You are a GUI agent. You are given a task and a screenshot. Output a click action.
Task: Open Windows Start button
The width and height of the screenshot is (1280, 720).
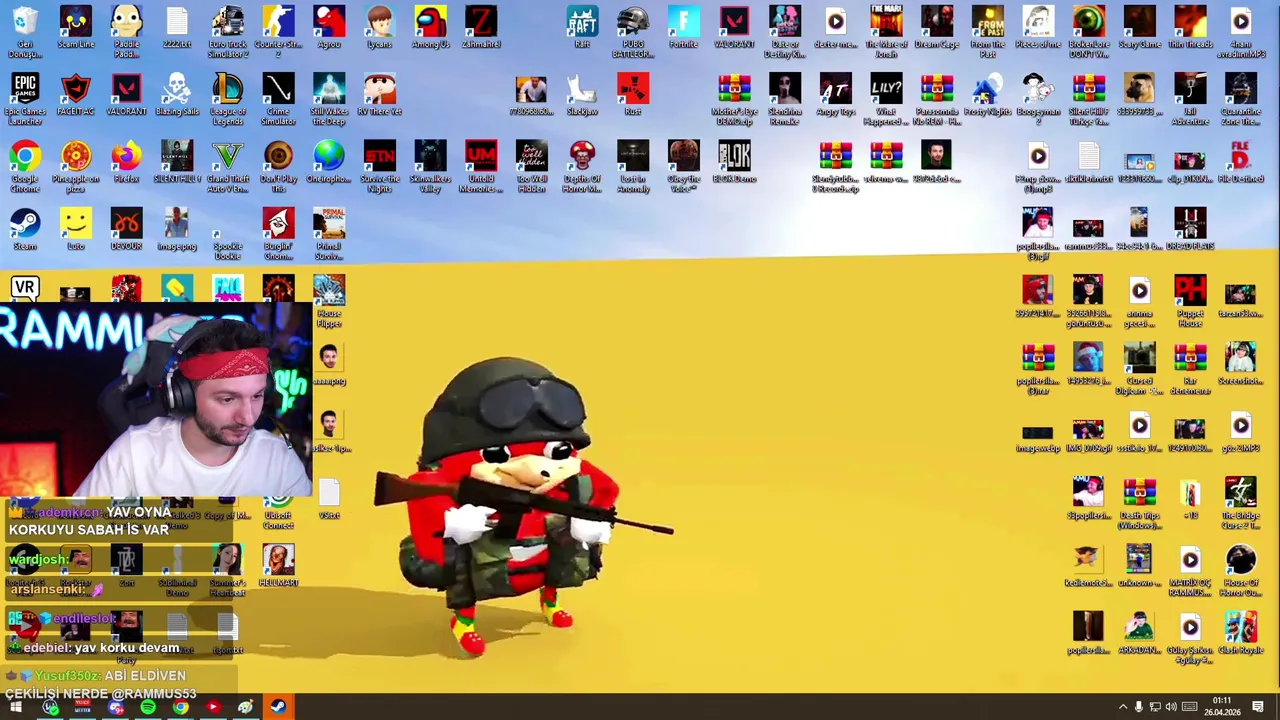coord(16,708)
